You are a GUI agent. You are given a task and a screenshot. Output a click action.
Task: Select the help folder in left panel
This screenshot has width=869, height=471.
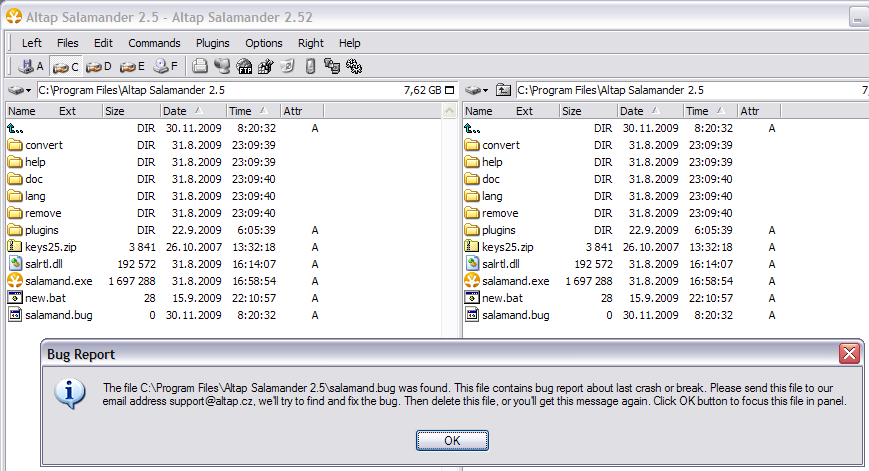[x=27, y=162]
